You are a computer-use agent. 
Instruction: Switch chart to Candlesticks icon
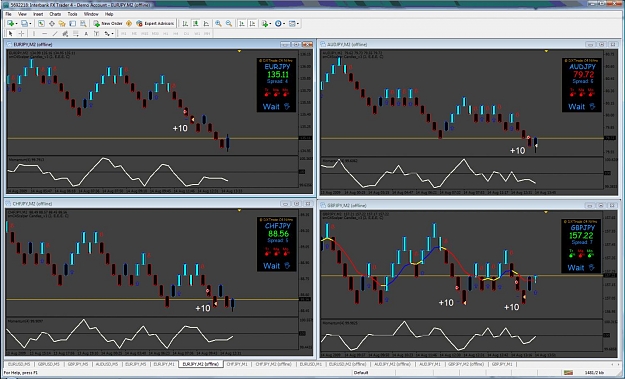195,24
